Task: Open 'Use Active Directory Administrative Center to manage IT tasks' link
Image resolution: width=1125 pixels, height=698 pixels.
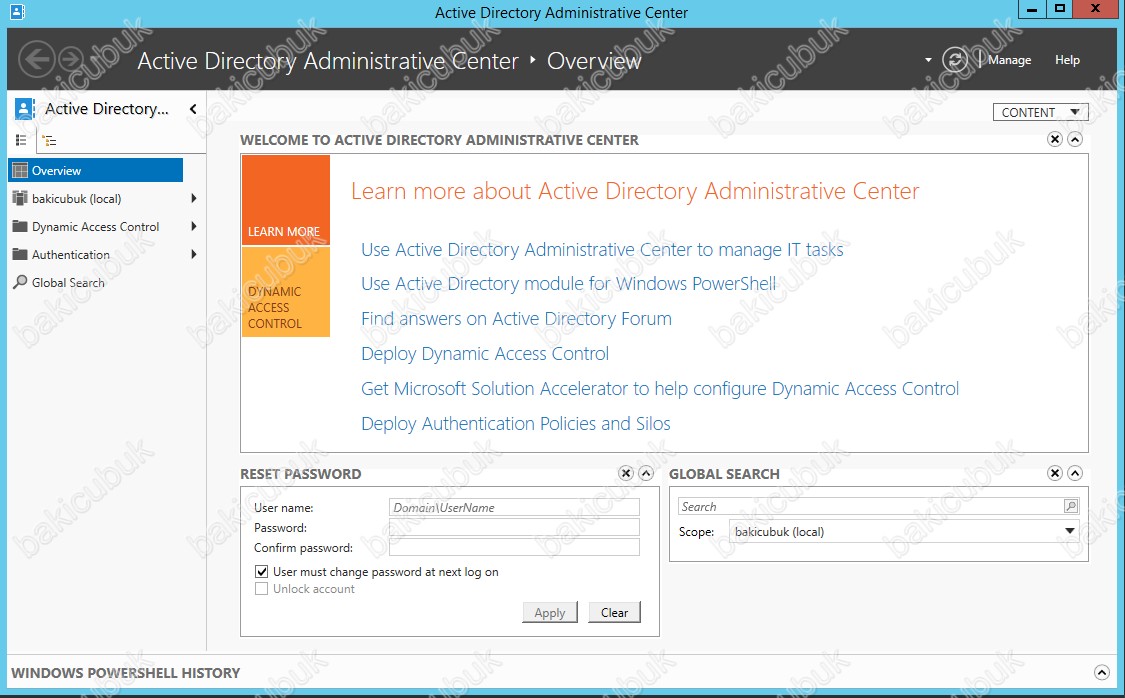Action: [x=602, y=250]
